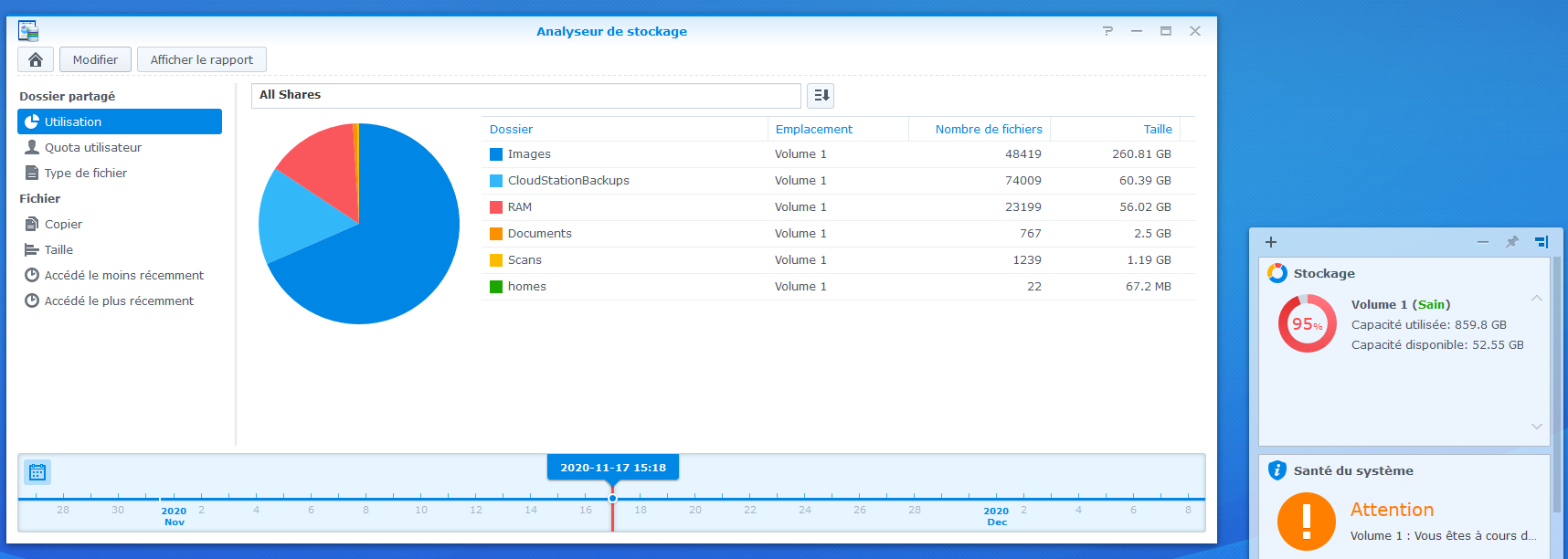Click the help question mark icon

click(x=1107, y=31)
